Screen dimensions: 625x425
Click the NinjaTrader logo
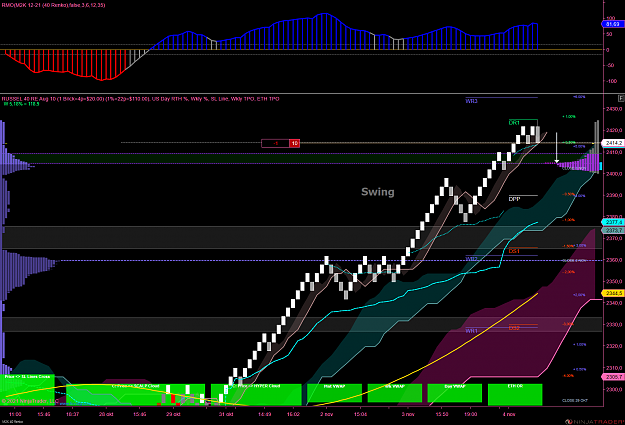pos(594,421)
